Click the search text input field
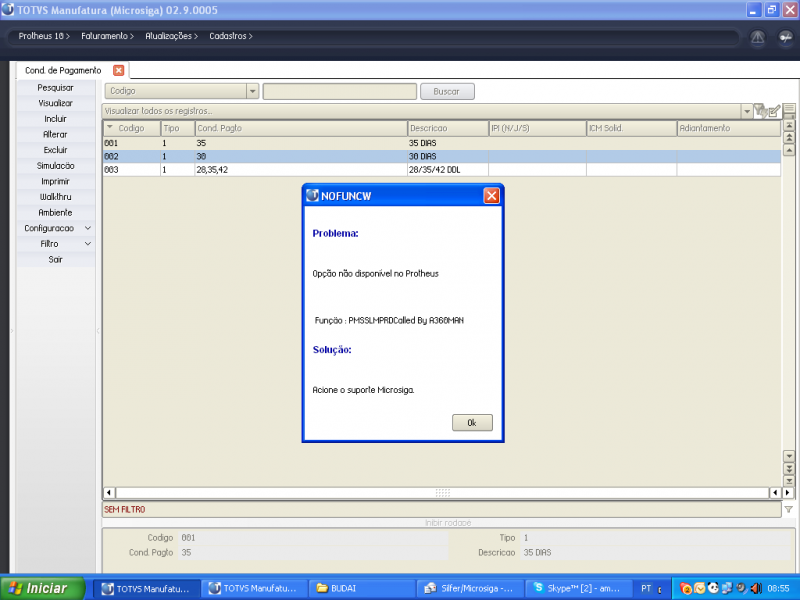This screenshot has width=800, height=600. click(x=340, y=91)
